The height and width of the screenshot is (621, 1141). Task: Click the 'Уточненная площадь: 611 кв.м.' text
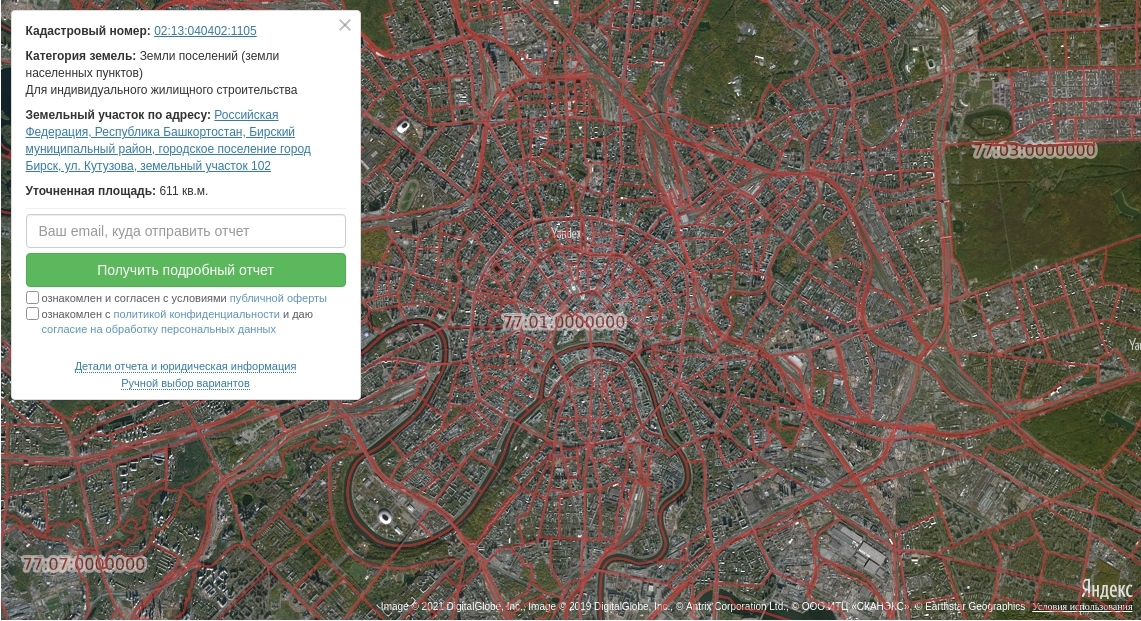(x=116, y=191)
